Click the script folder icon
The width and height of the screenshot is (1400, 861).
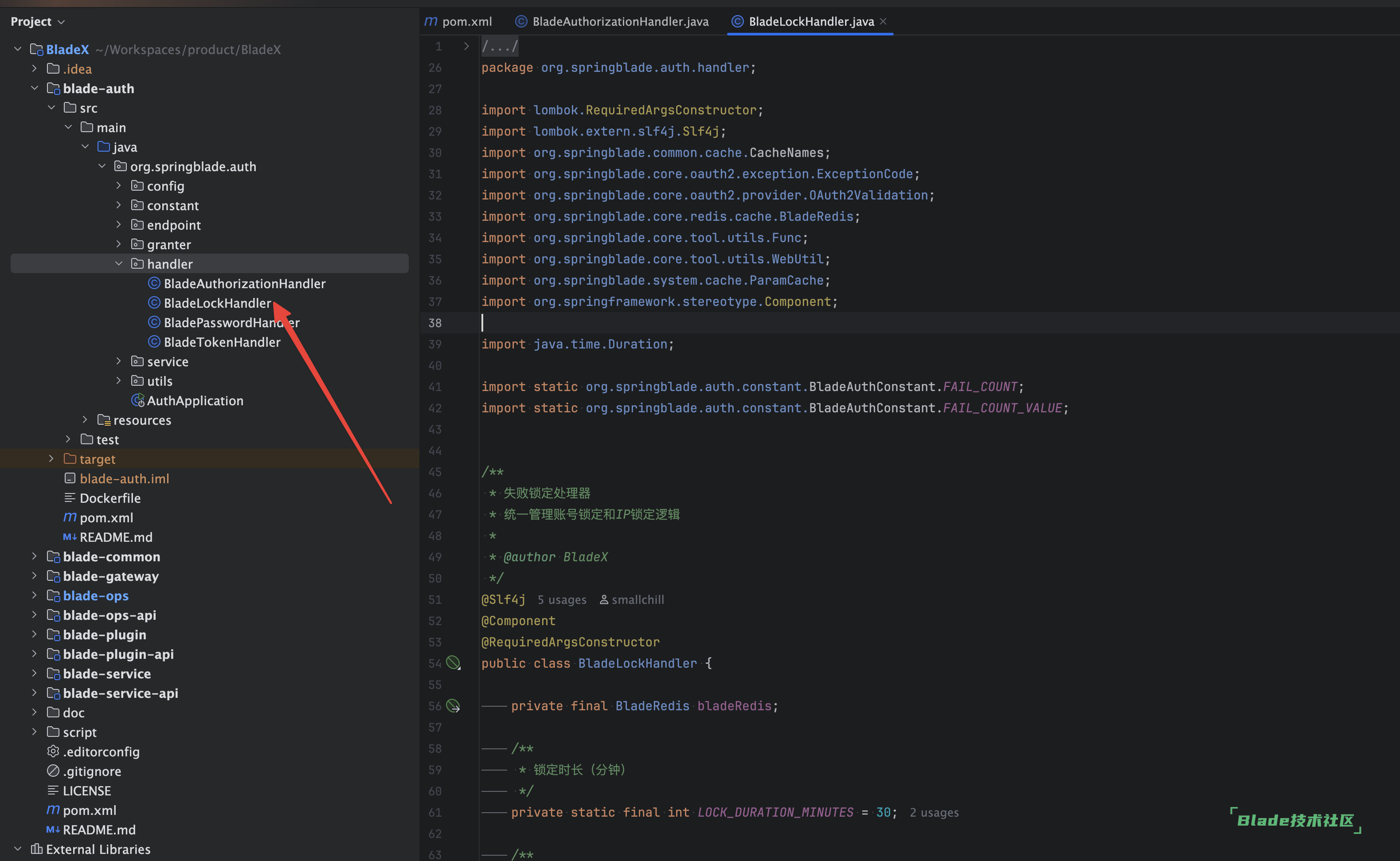[53, 732]
